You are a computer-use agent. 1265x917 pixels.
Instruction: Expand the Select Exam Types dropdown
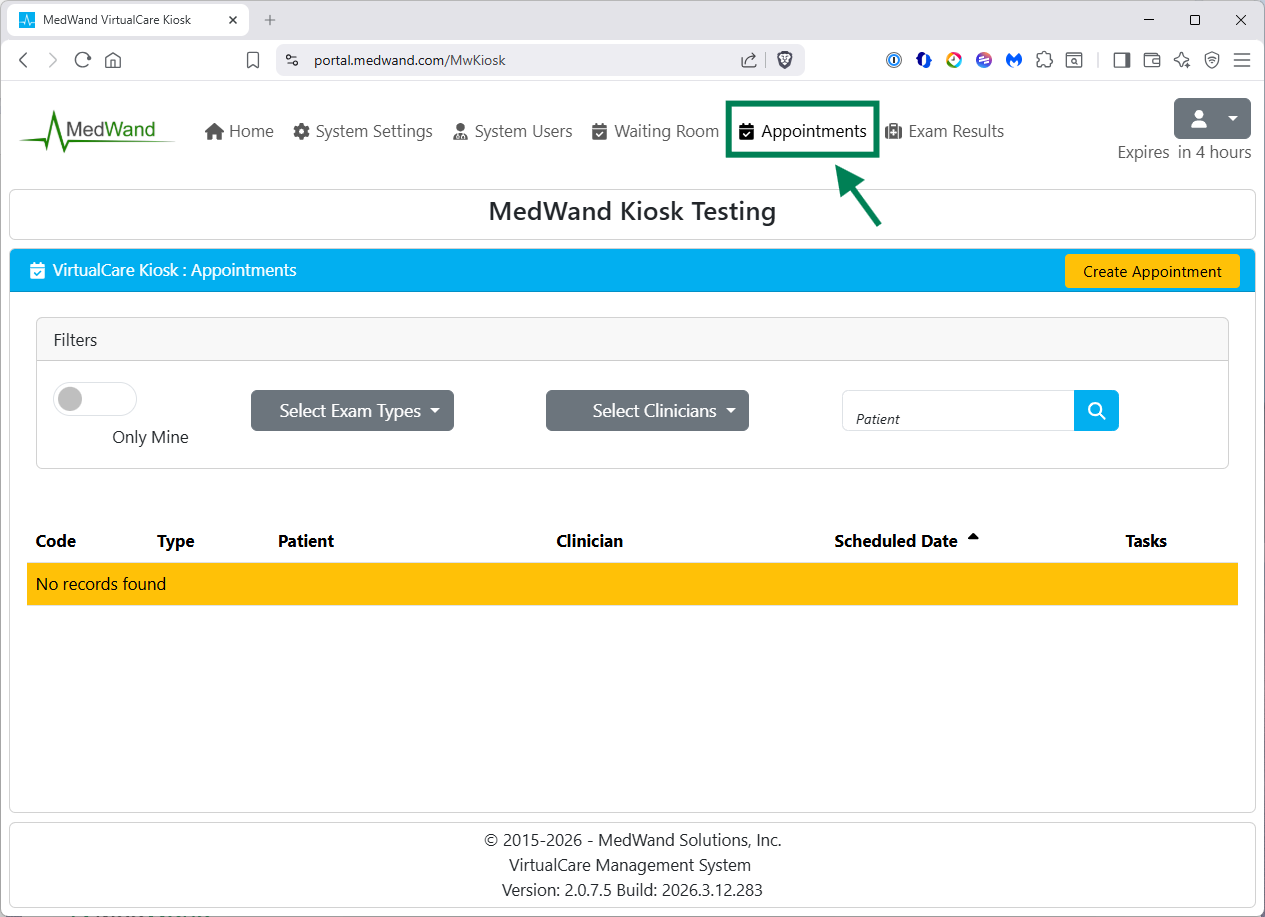point(352,411)
